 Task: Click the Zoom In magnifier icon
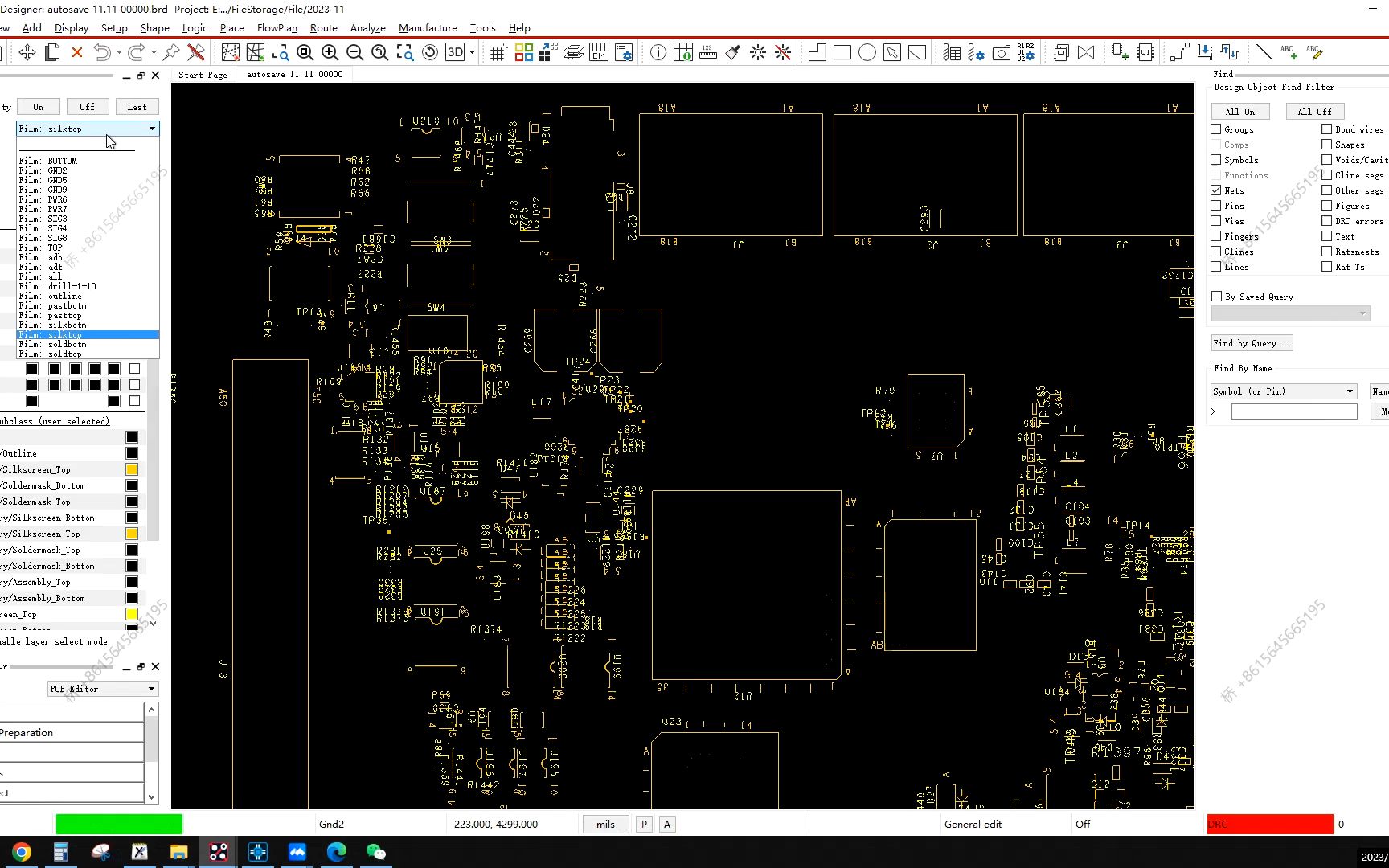tap(330, 53)
